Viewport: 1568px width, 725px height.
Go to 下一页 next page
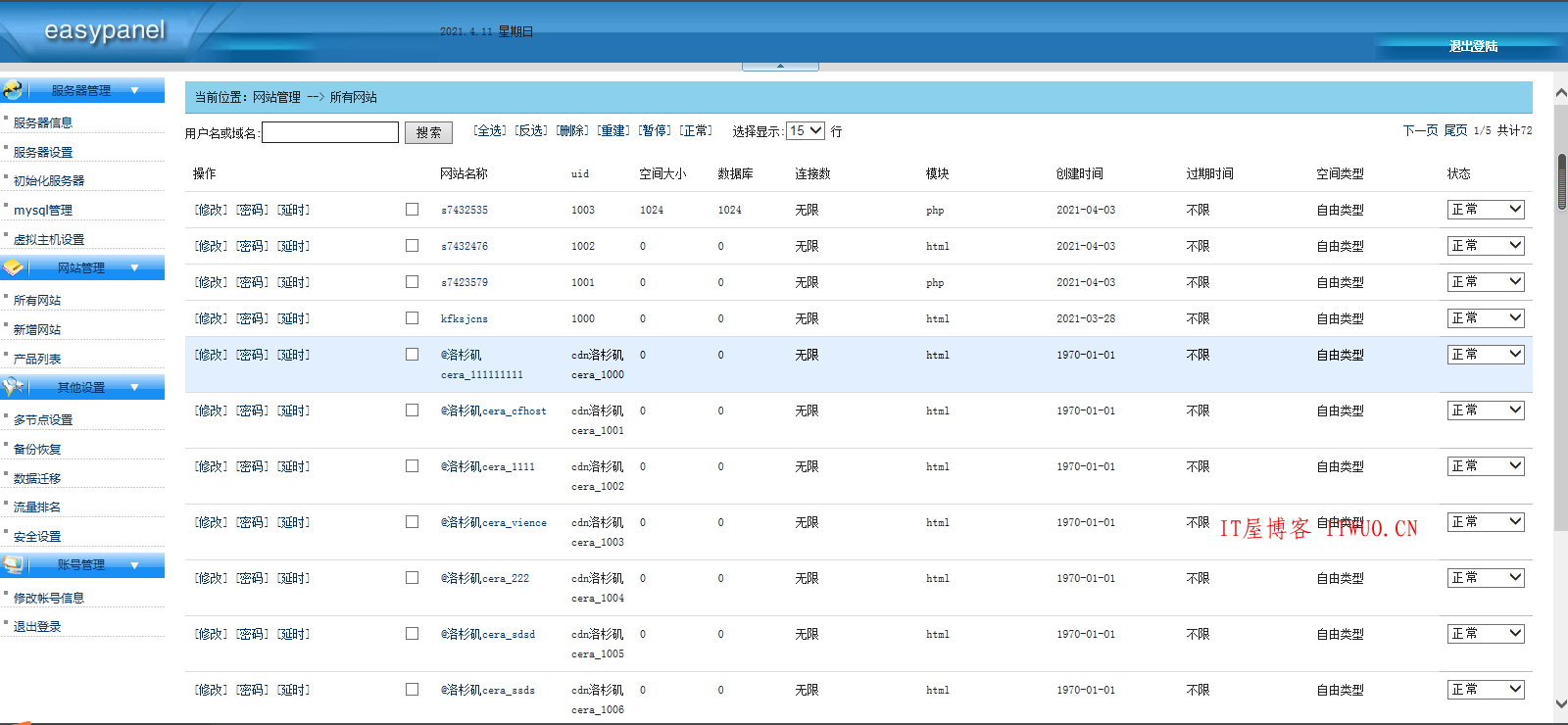point(1420,130)
